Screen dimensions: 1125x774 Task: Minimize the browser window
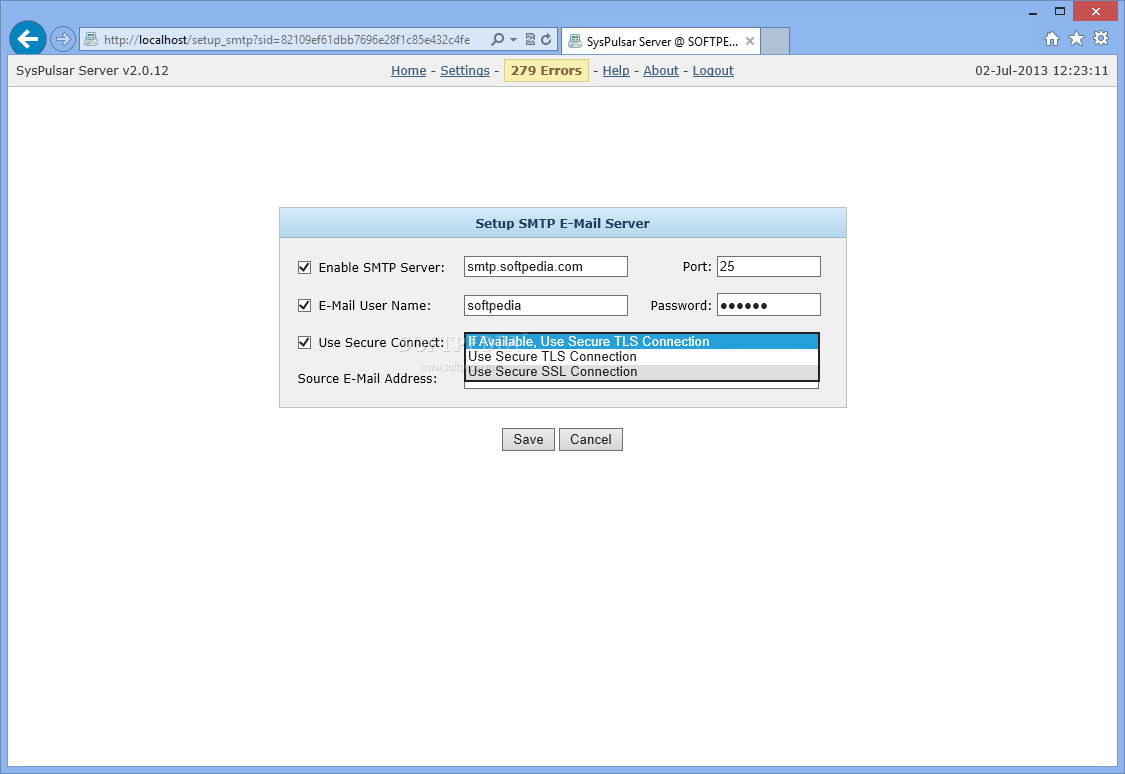(x=1032, y=12)
